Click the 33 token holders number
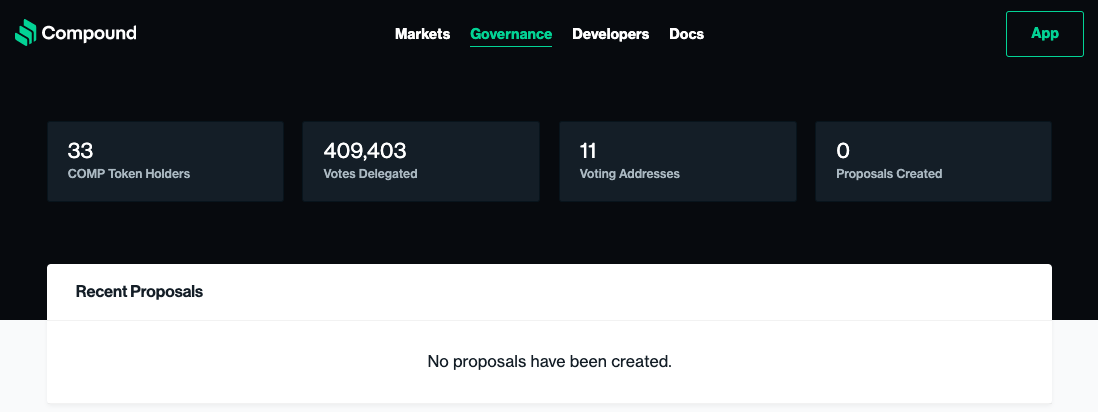This screenshot has width=1098, height=412. 81,151
